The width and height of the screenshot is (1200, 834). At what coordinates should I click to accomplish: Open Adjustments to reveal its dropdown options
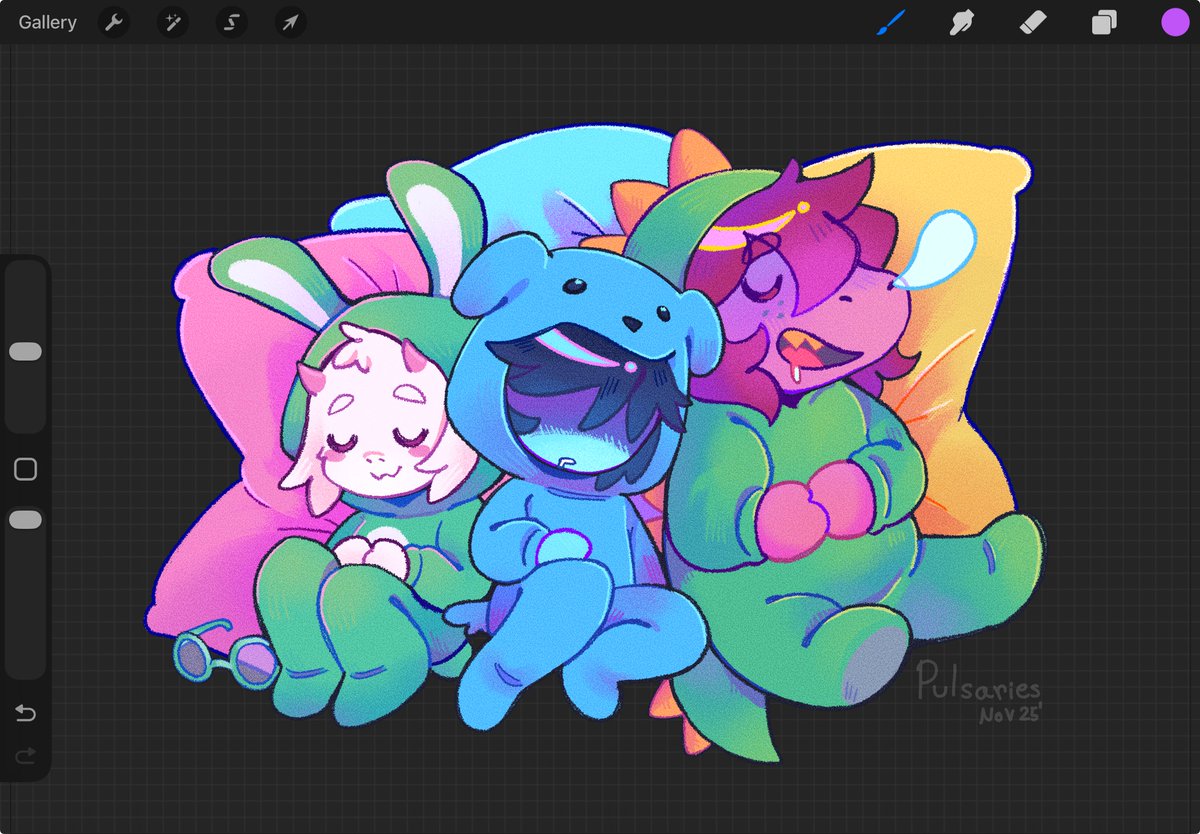[x=172, y=22]
